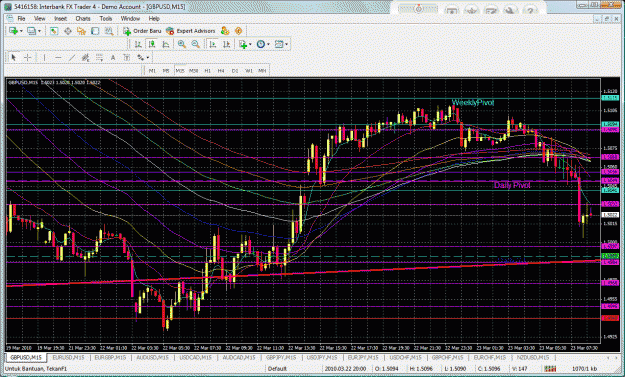The width and height of the screenshot is (625, 377).
Task: Click the orange round icon after Expert Advisors
Action: (x=238, y=31)
